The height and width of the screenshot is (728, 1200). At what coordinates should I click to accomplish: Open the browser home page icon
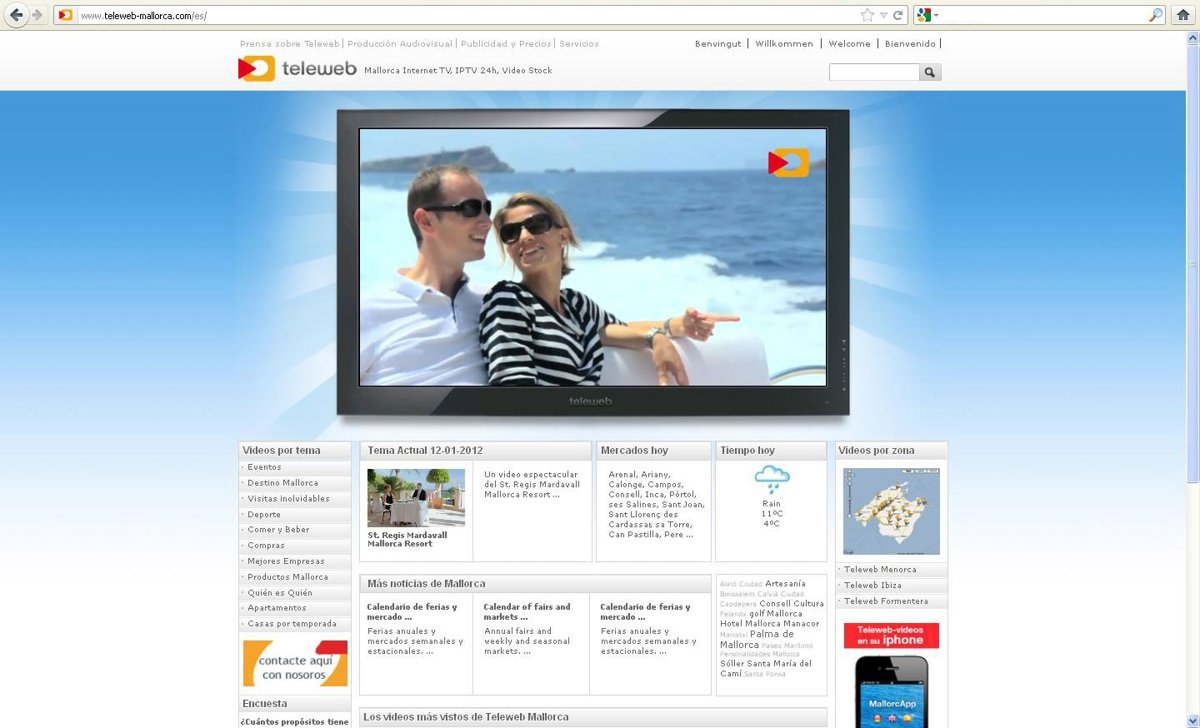coord(1184,15)
